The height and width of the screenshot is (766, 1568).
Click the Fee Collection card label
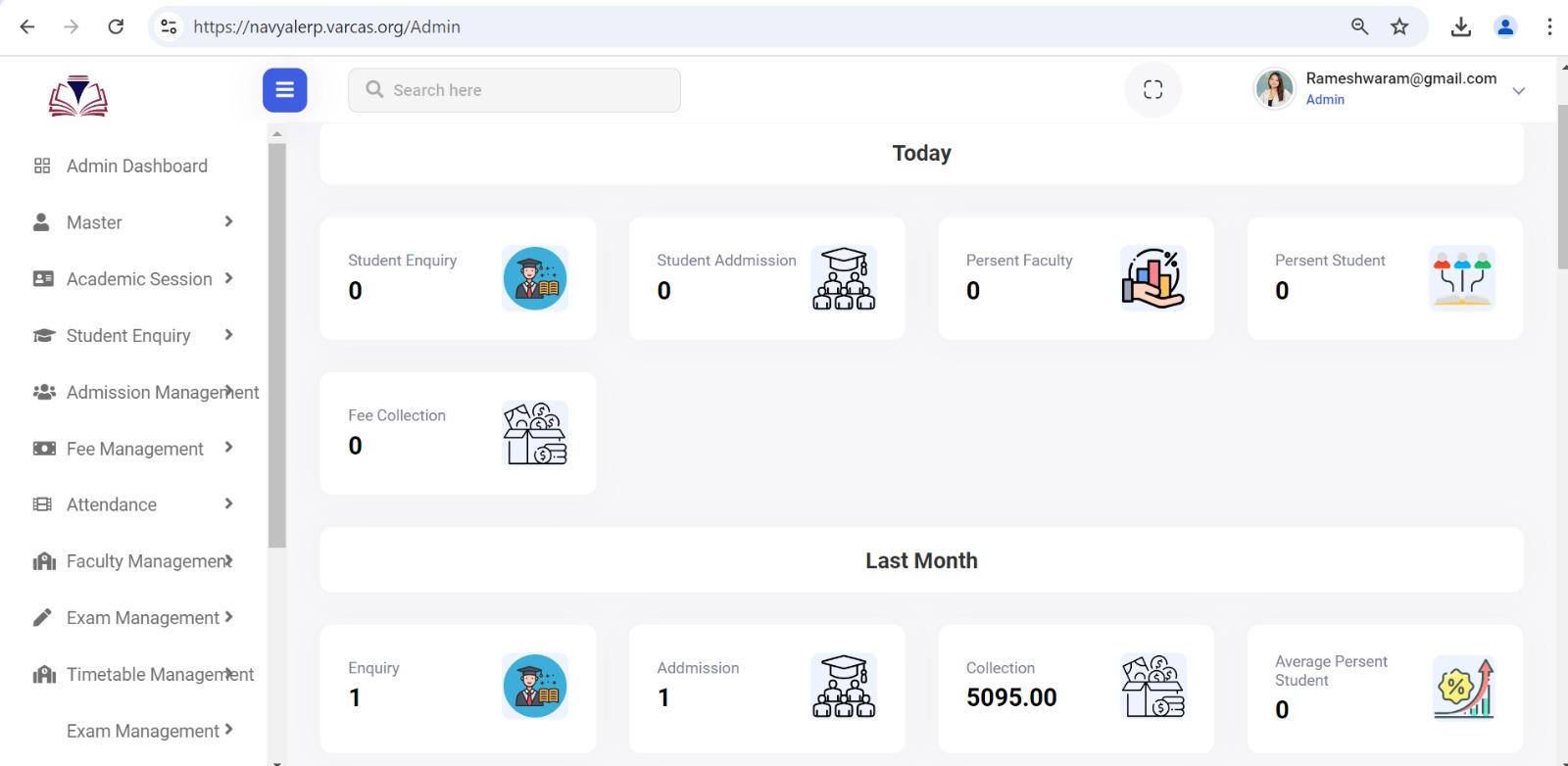coord(397,415)
